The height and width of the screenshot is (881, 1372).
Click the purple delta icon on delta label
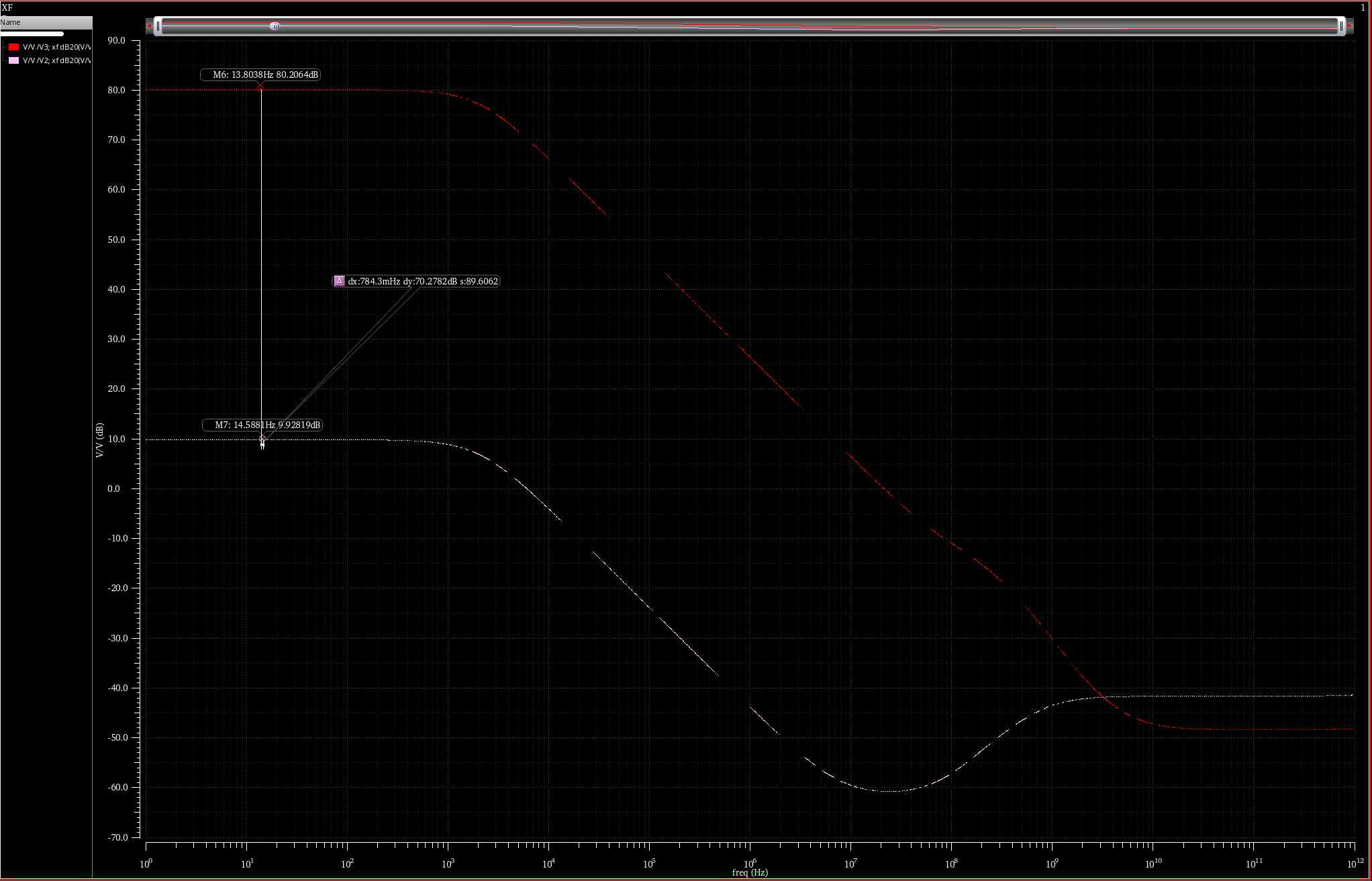click(x=339, y=281)
